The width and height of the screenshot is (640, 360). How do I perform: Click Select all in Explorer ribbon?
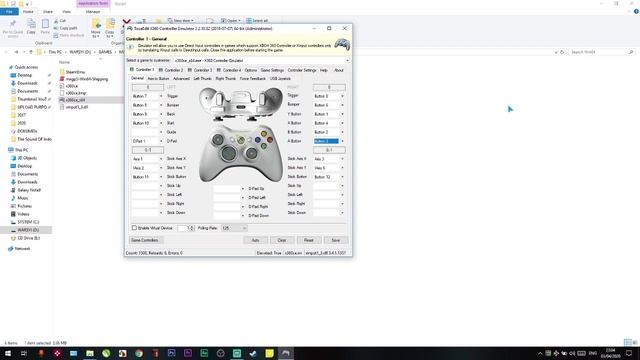tap(257, 20)
